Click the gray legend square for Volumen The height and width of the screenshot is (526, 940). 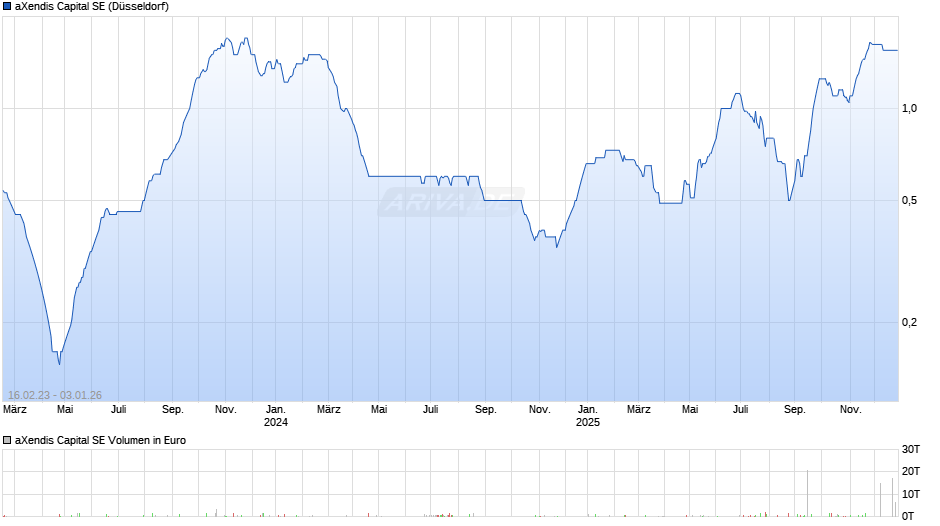click(x=7, y=440)
